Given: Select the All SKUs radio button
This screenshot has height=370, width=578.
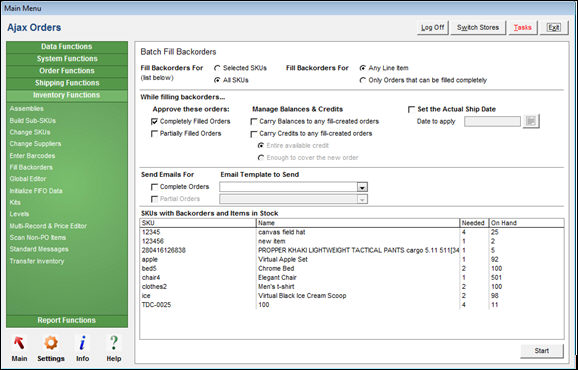Looking at the screenshot, I should tap(217, 80).
